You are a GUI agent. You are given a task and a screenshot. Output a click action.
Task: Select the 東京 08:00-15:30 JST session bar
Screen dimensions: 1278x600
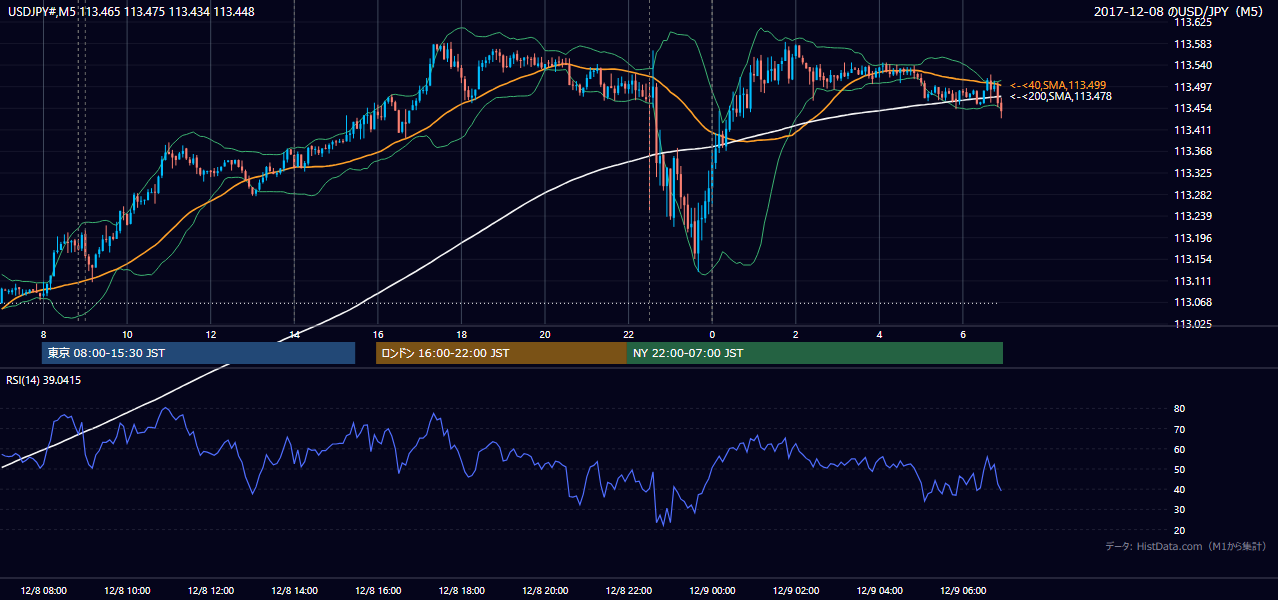click(198, 353)
